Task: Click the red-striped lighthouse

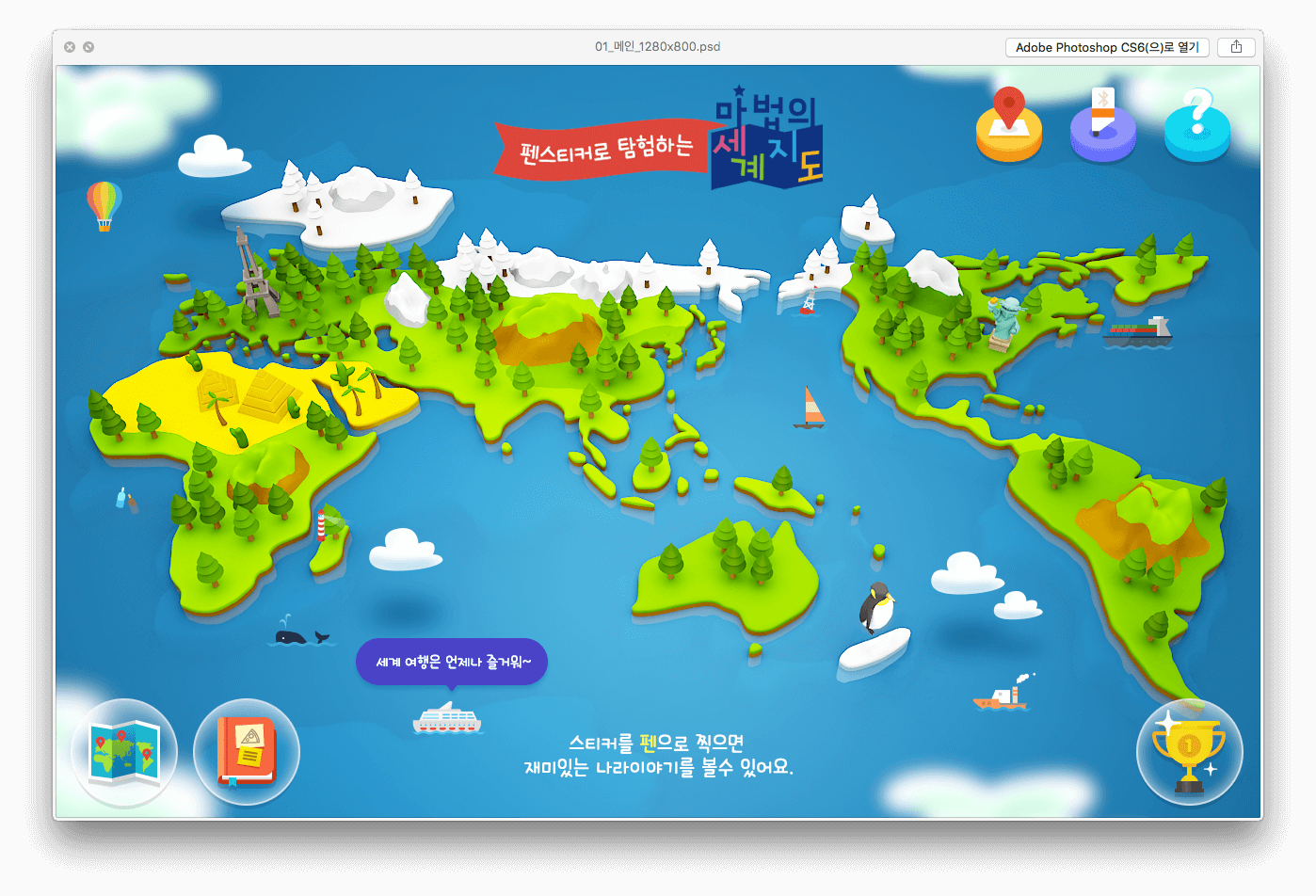Action: (x=322, y=525)
